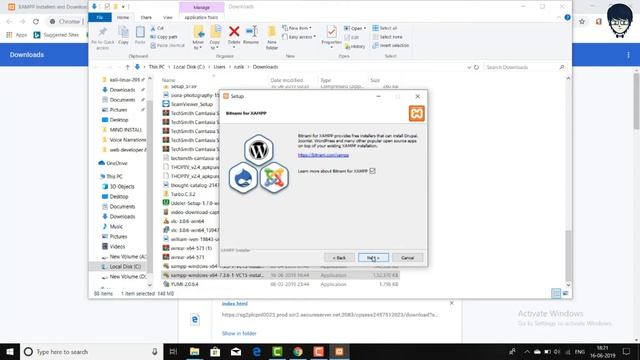Click Users in the address breadcrumb
This screenshot has height=360, width=640.
click(220, 67)
